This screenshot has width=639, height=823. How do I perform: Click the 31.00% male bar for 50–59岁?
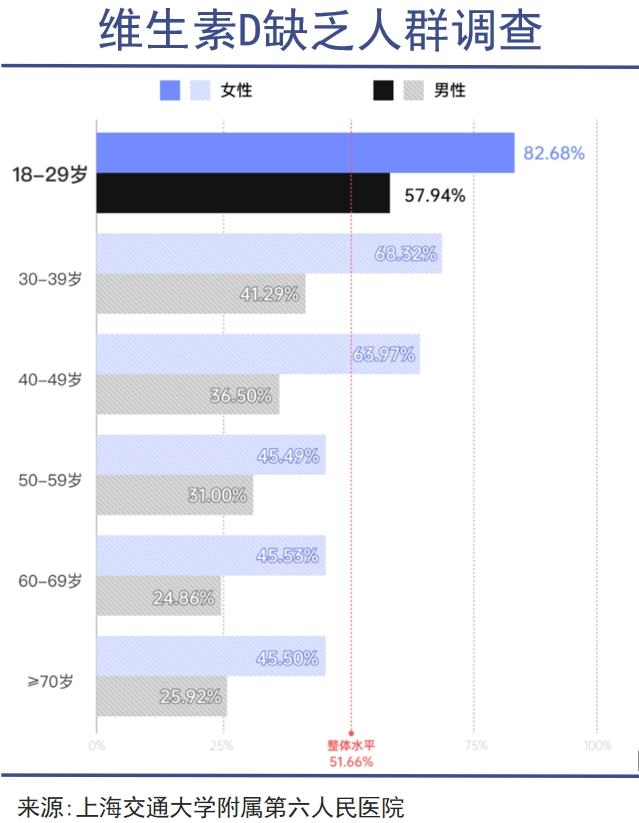[174, 495]
